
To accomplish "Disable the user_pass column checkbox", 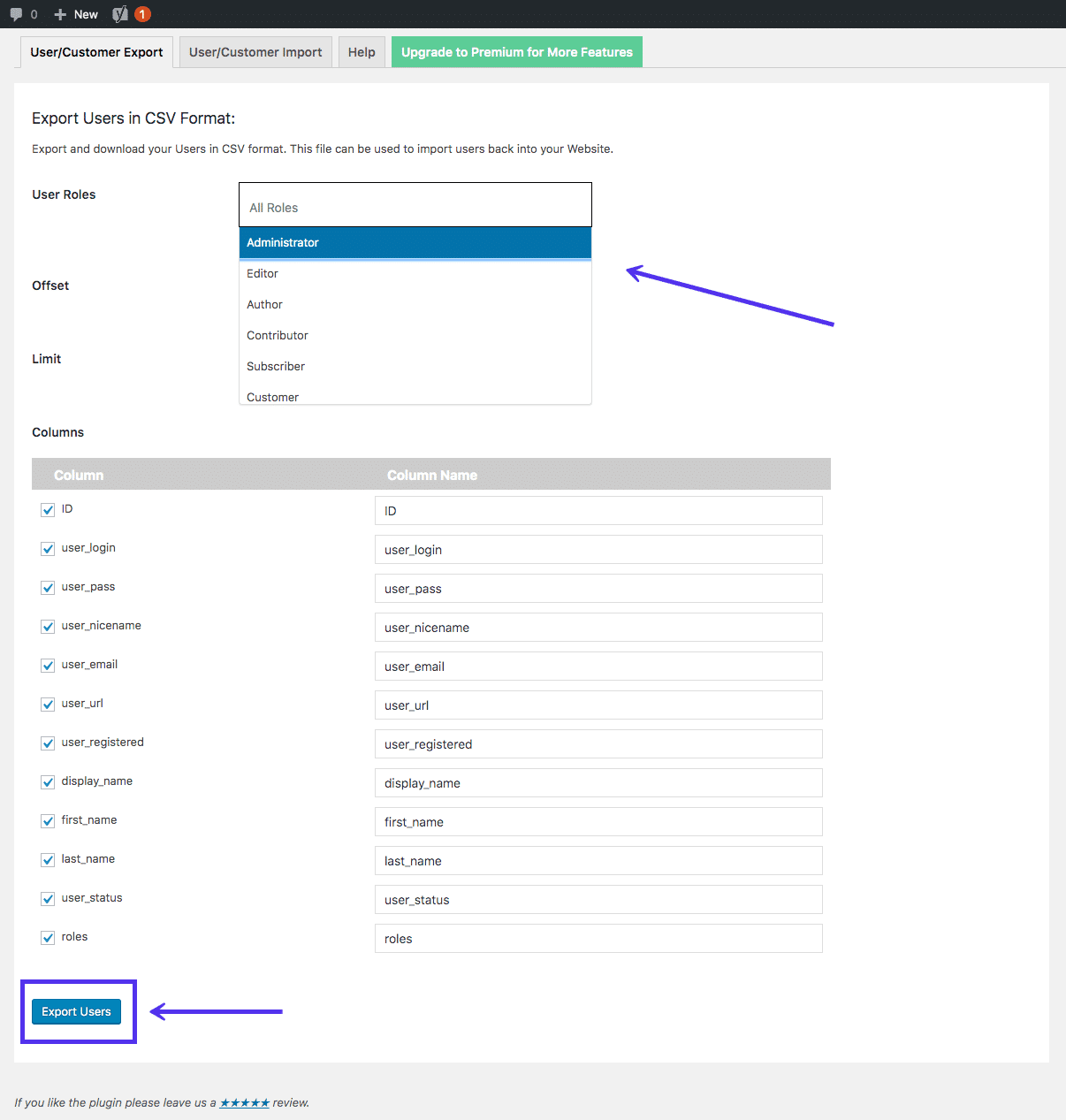I will (47, 588).
